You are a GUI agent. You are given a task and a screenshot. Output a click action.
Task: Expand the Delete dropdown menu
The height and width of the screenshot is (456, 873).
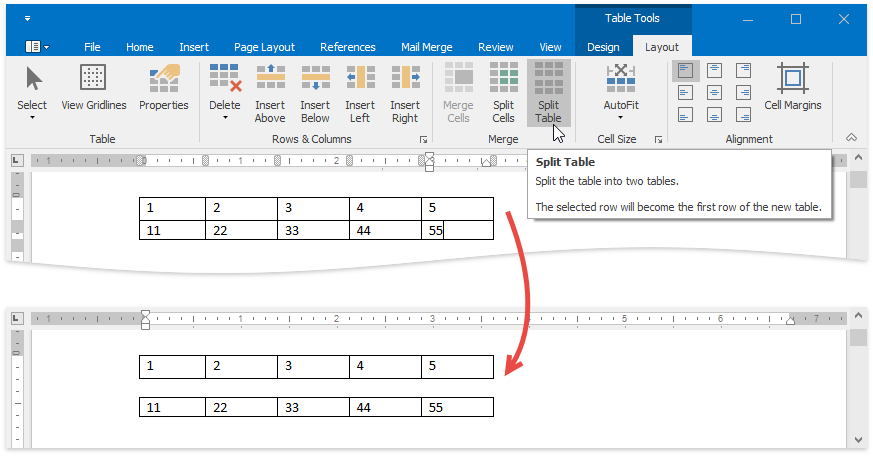224,117
